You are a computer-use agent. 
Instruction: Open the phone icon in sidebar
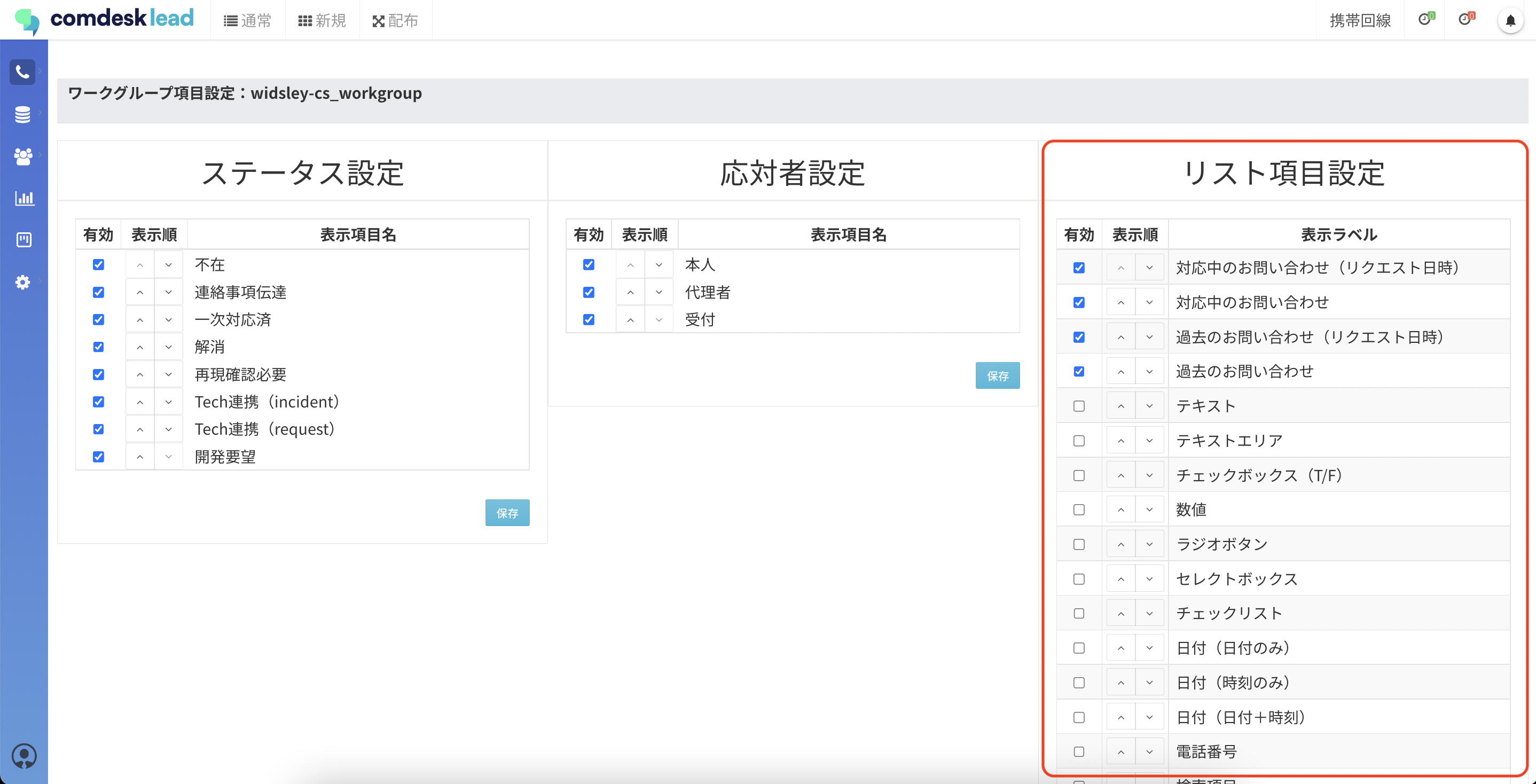[x=22, y=72]
